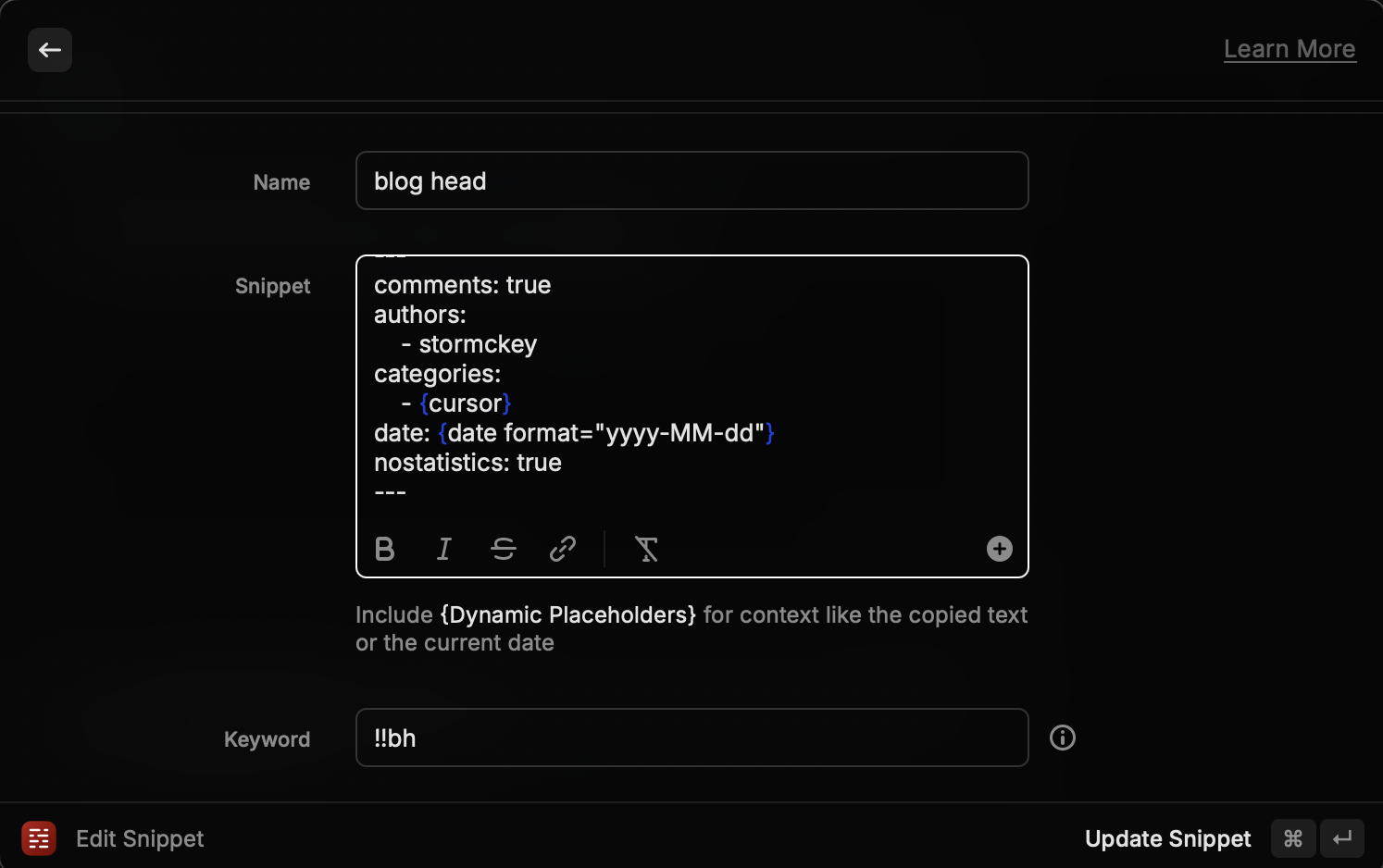The height and width of the screenshot is (868, 1383).
Task: Apply strikethrough formatting to snippet text
Action: [504, 549]
